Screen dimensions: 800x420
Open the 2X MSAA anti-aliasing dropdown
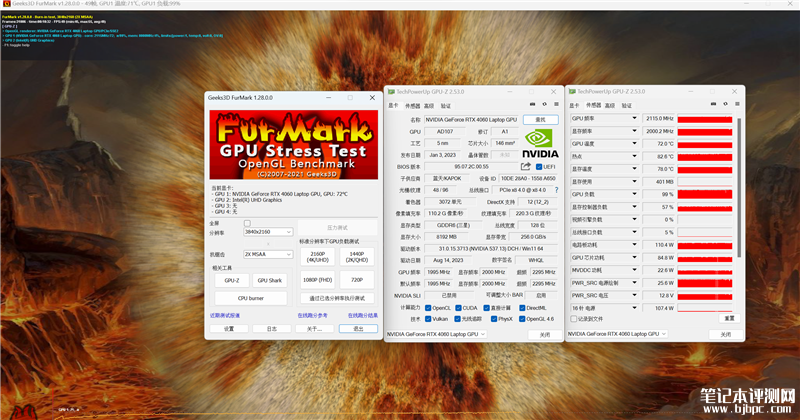pos(268,254)
